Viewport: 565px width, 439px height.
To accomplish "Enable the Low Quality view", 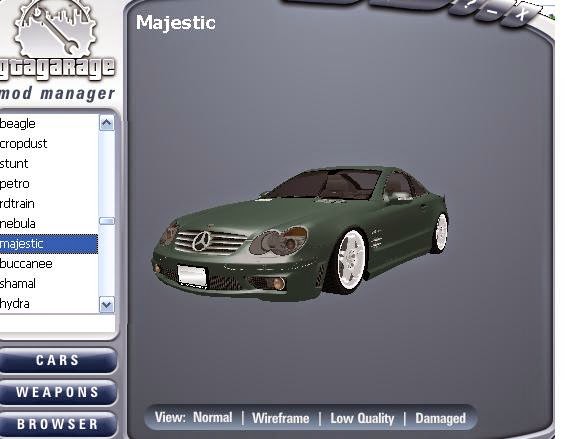I will pos(362,418).
